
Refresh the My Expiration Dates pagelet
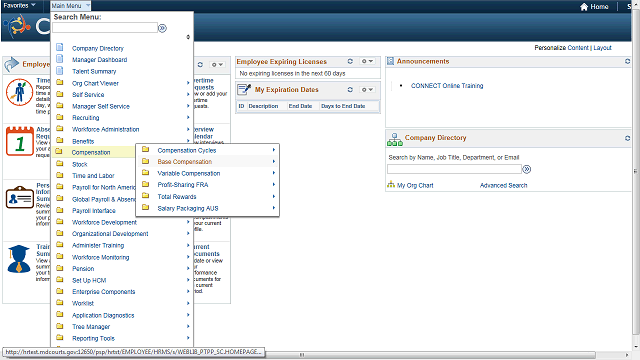pyautogui.click(x=350, y=89)
